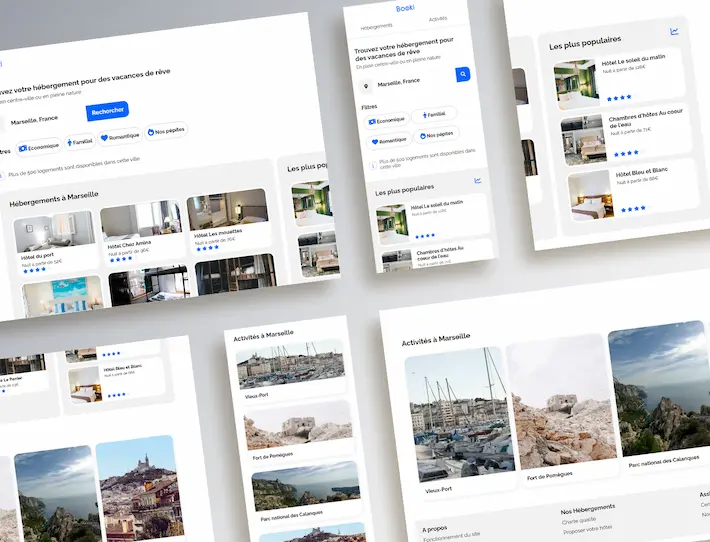The image size is (710, 542).
Task: Click the chart icon in top-right Les plus populaires panel
Action: point(674,31)
